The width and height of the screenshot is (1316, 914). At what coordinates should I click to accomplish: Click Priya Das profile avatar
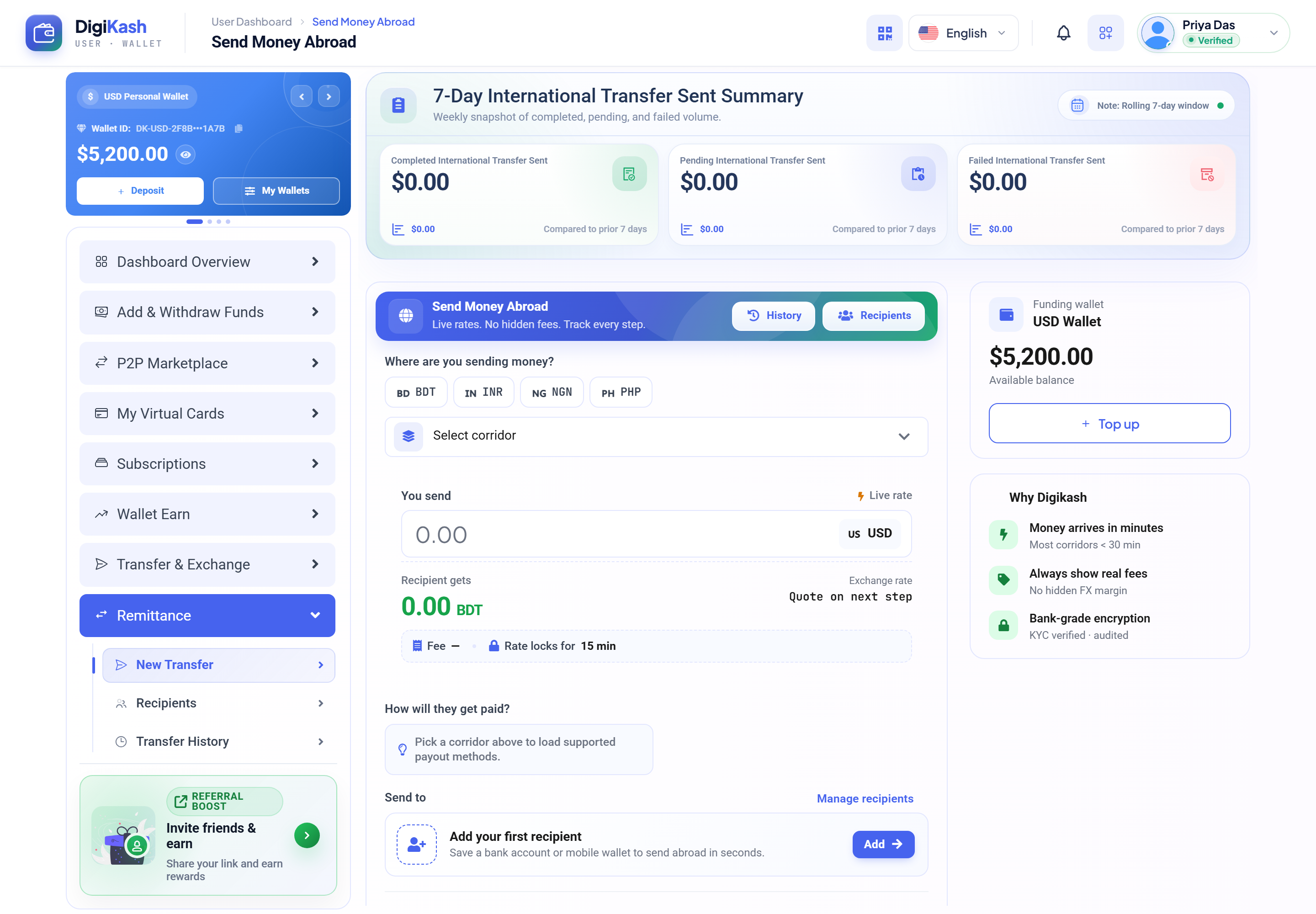click(x=1157, y=33)
